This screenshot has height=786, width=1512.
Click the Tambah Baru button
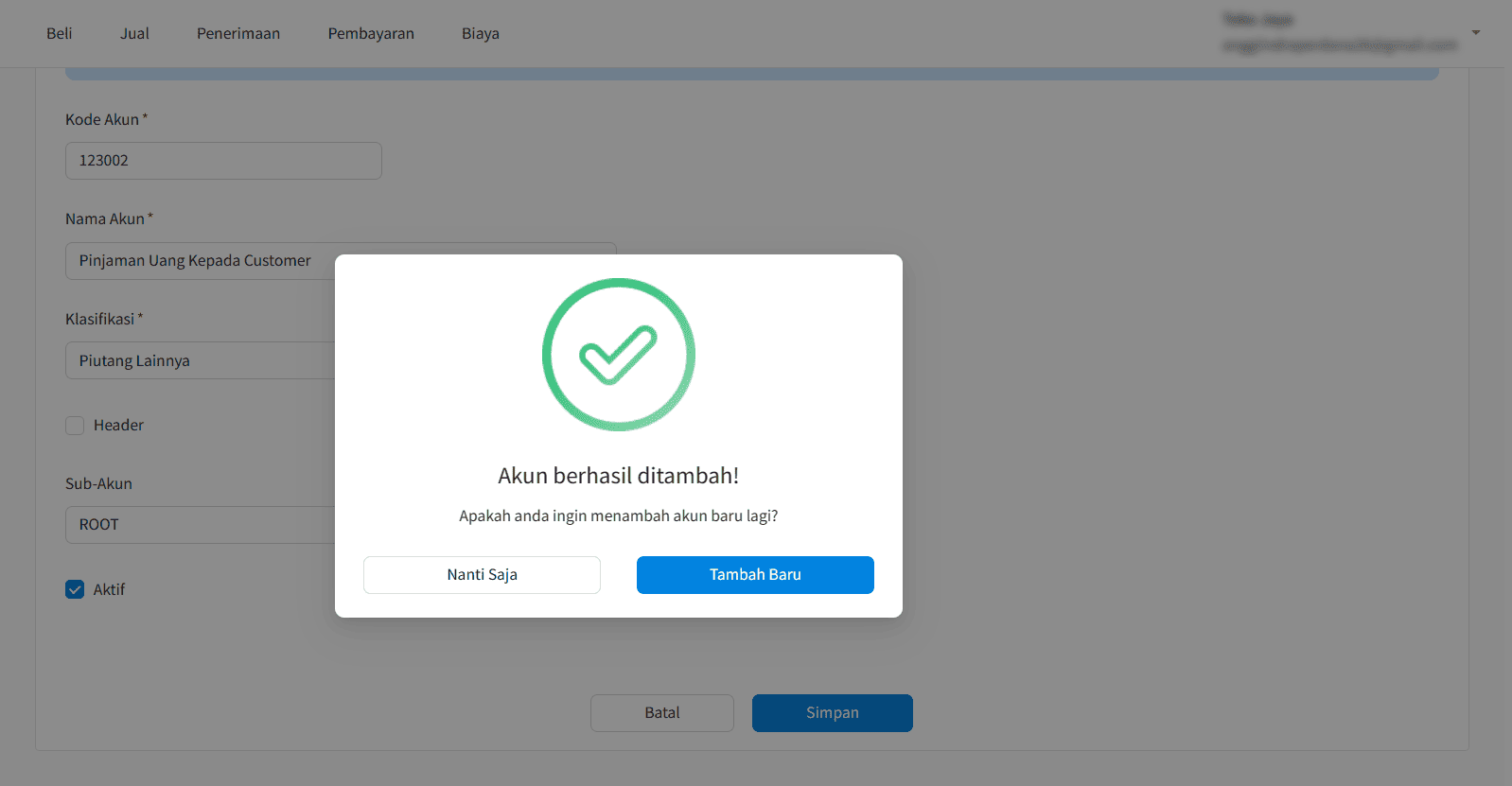(x=755, y=575)
